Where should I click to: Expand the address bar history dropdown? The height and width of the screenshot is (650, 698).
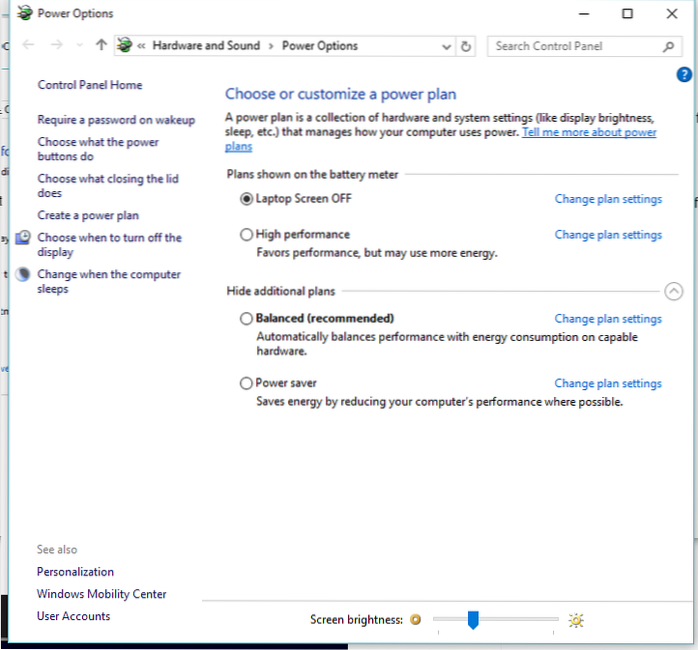pos(446,46)
